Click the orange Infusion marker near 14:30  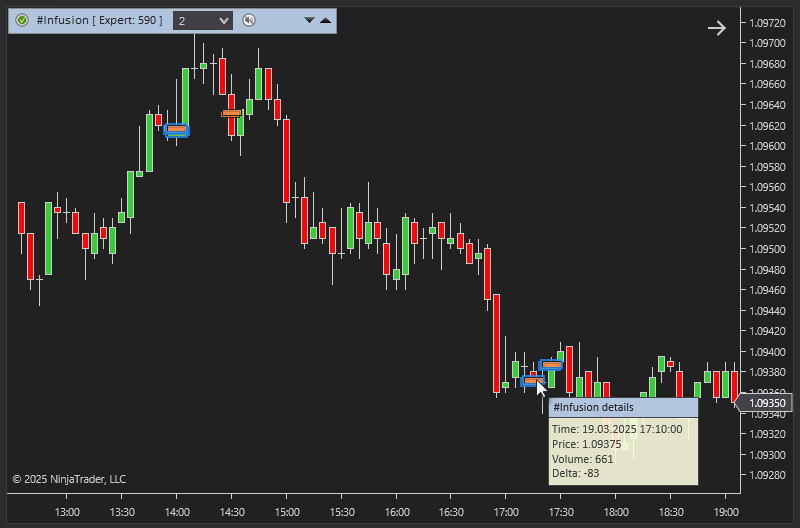pyautogui.click(x=231, y=113)
